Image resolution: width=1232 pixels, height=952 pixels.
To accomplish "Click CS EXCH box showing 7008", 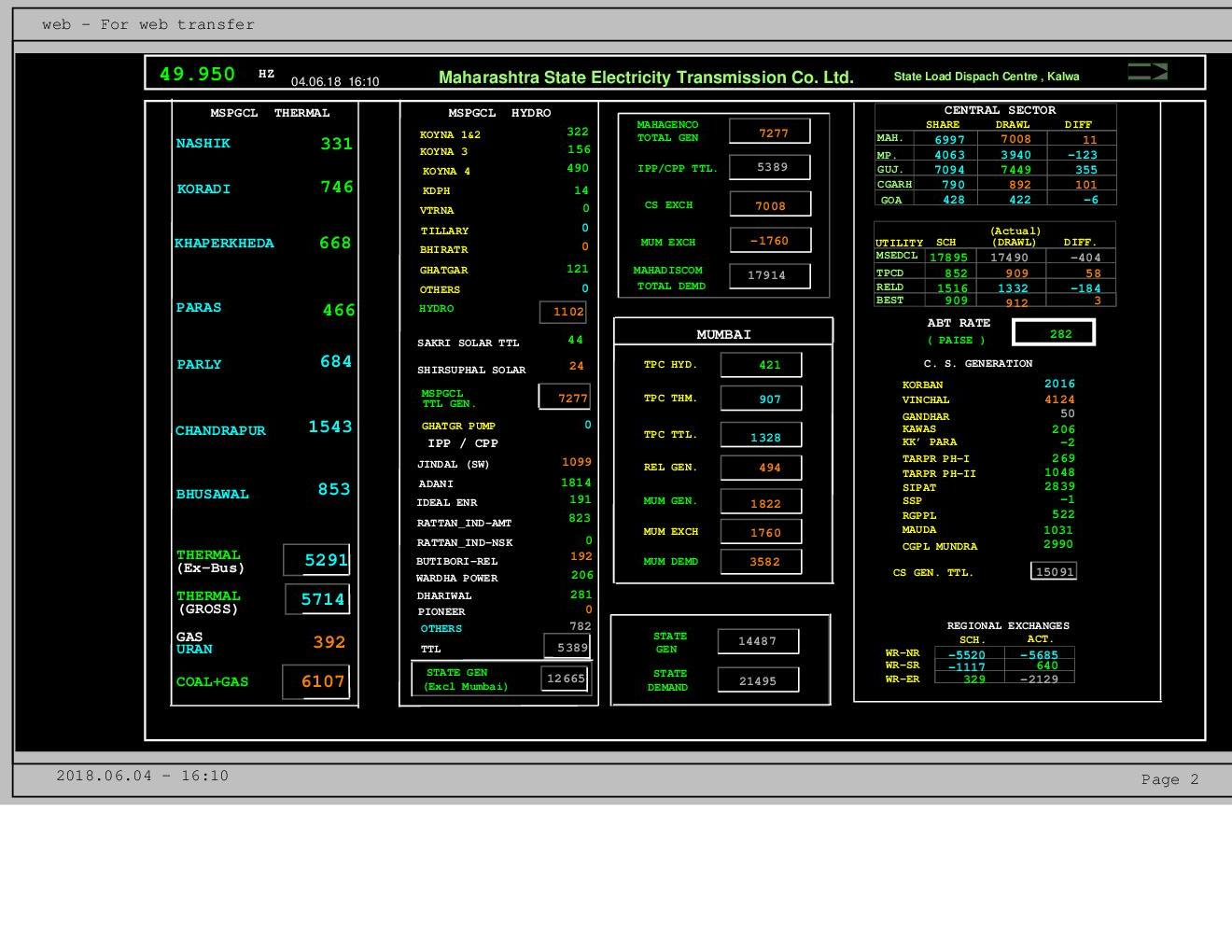I will [x=771, y=204].
